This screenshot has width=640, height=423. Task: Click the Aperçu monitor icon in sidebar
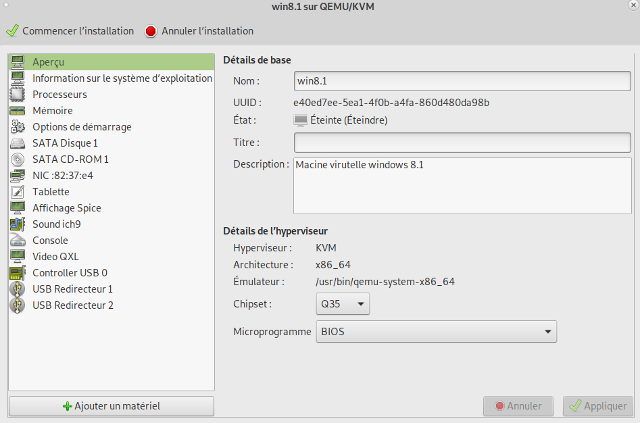click(x=18, y=62)
